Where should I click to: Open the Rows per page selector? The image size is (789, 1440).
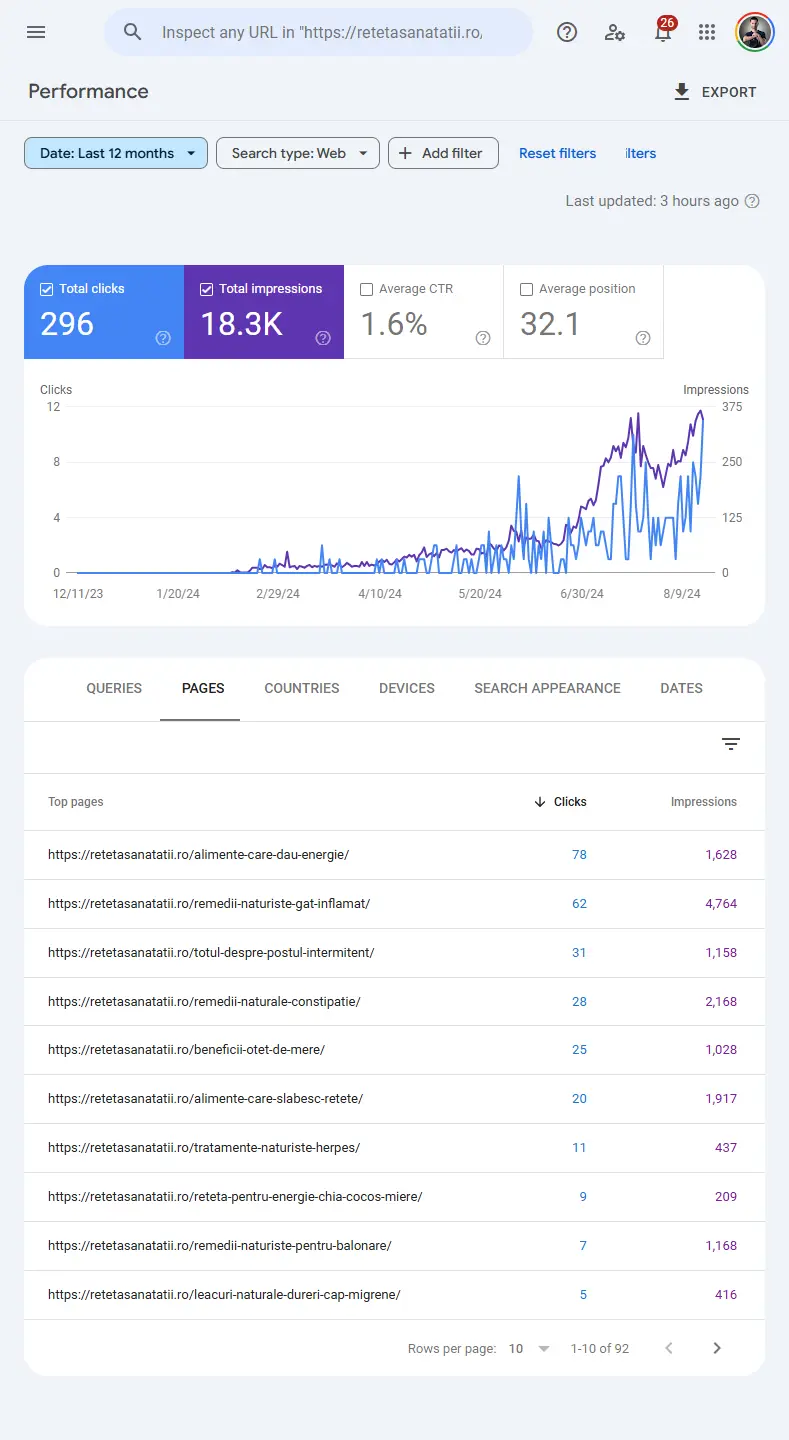[527, 1348]
